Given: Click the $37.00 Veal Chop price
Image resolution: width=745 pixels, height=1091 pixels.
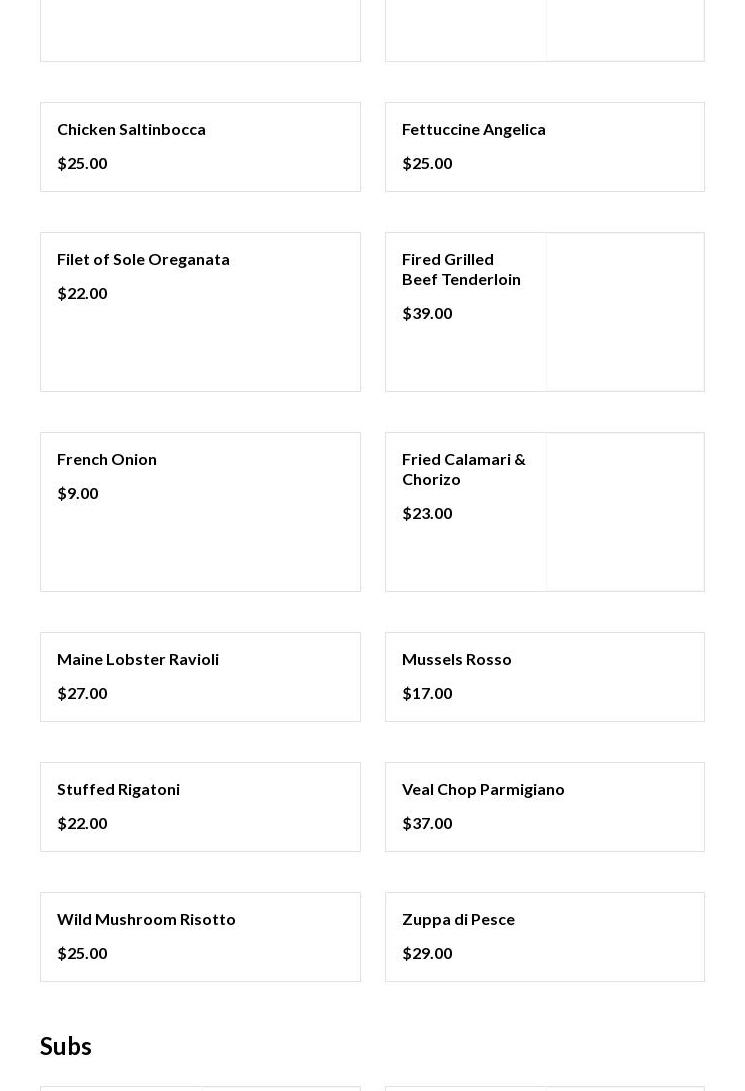Looking at the screenshot, I should click(427, 823).
